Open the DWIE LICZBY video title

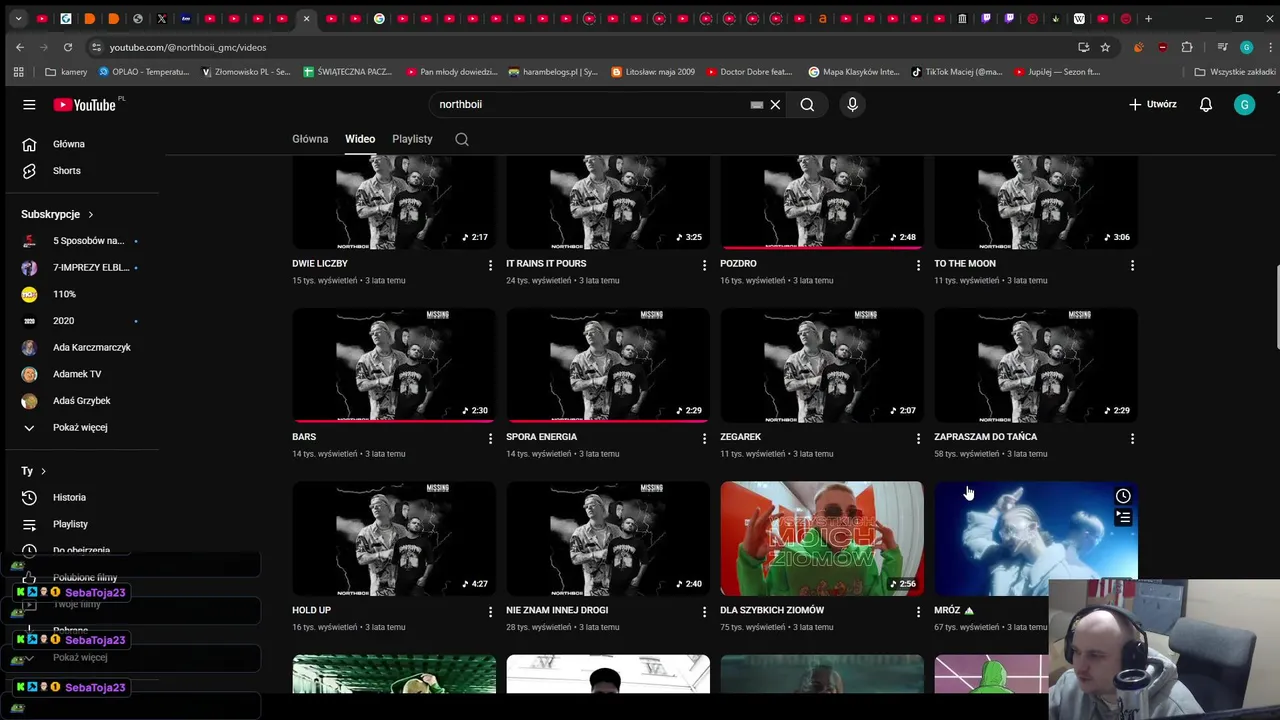click(x=320, y=264)
